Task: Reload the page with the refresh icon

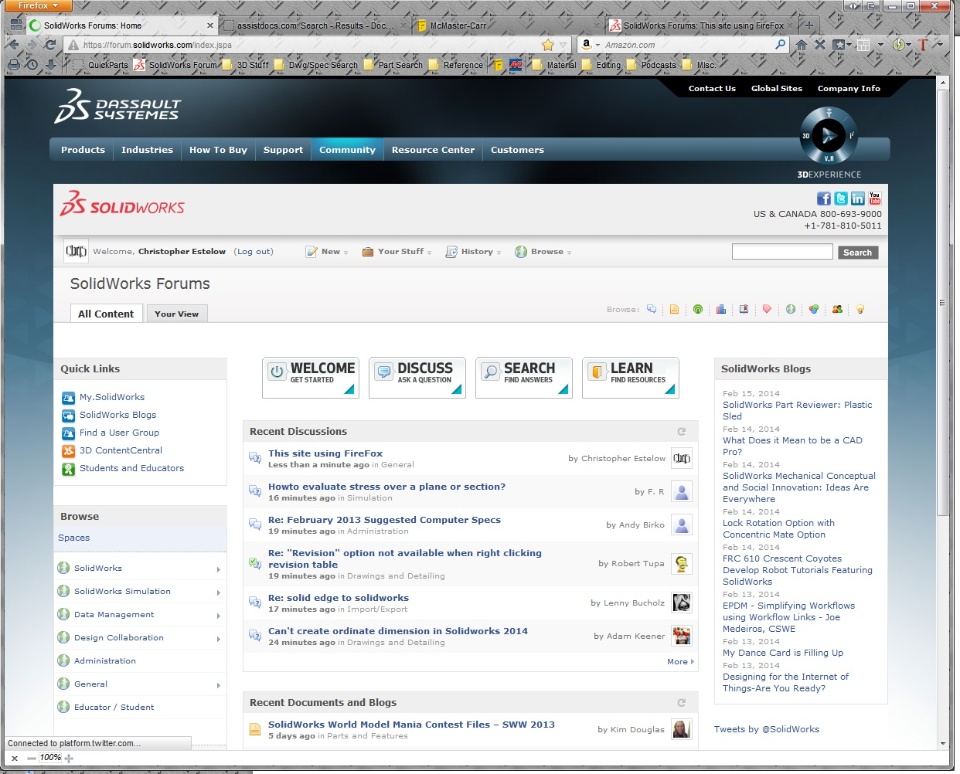Action: tap(50, 45)
